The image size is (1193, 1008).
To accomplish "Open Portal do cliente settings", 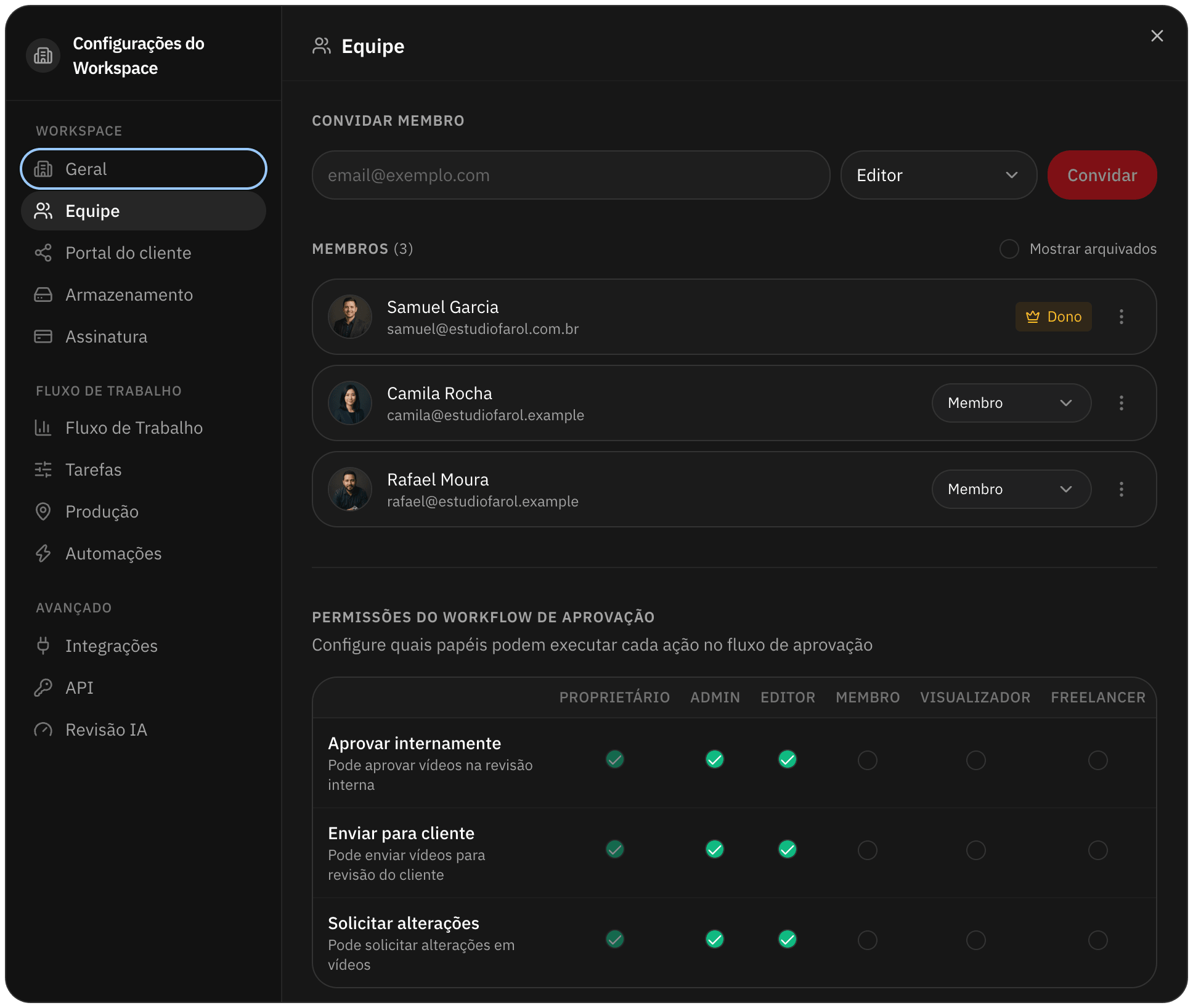I will click(x=144, y=253).
